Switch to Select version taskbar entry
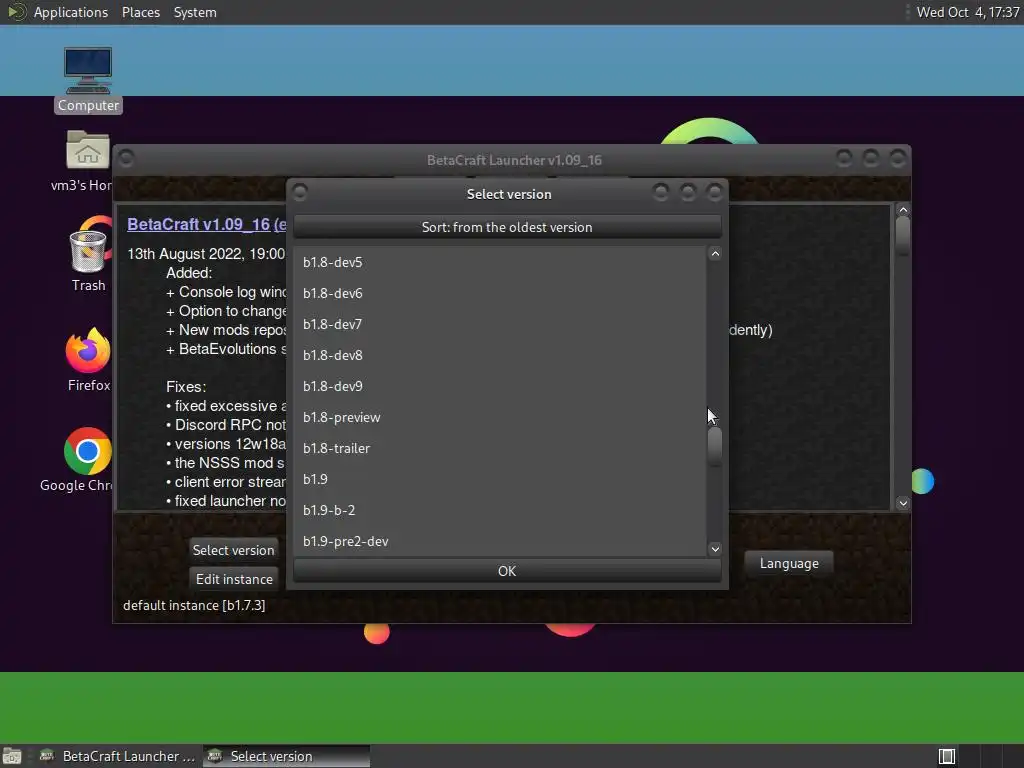 (286, 756)
